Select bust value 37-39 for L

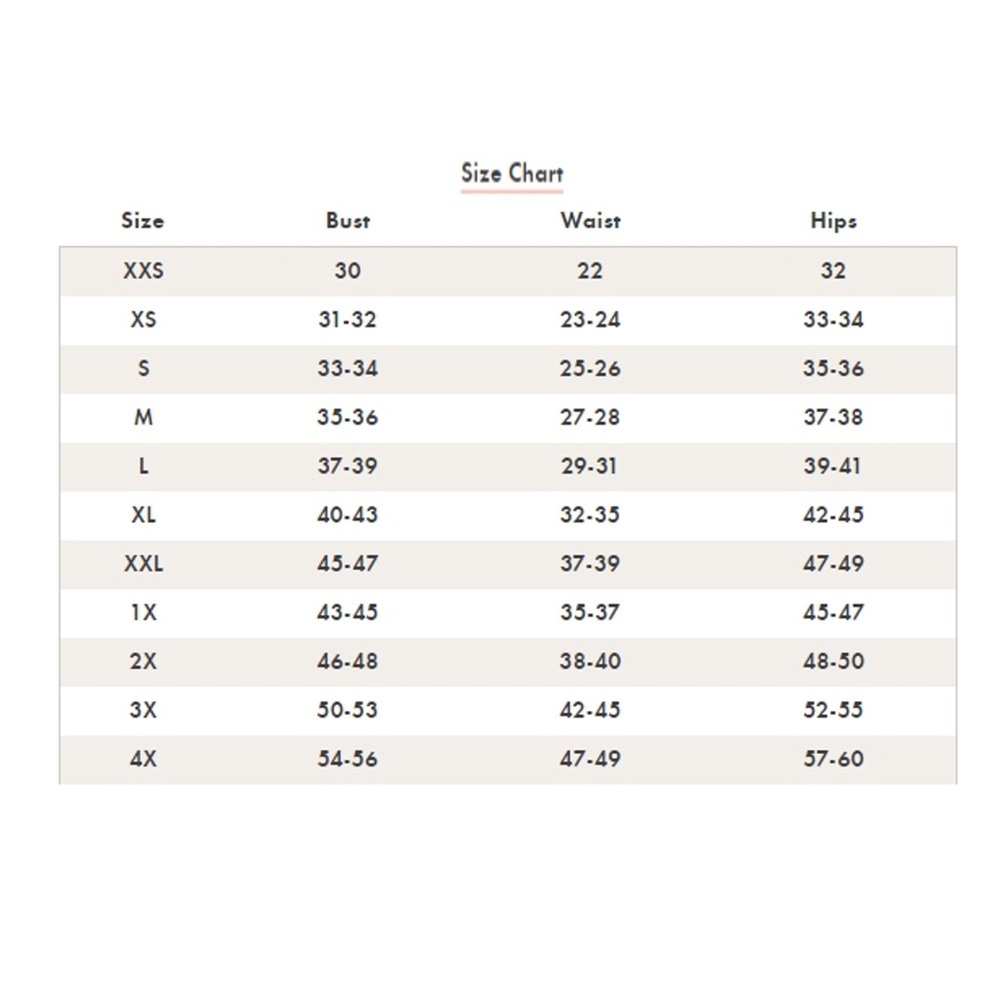(348, 466)
